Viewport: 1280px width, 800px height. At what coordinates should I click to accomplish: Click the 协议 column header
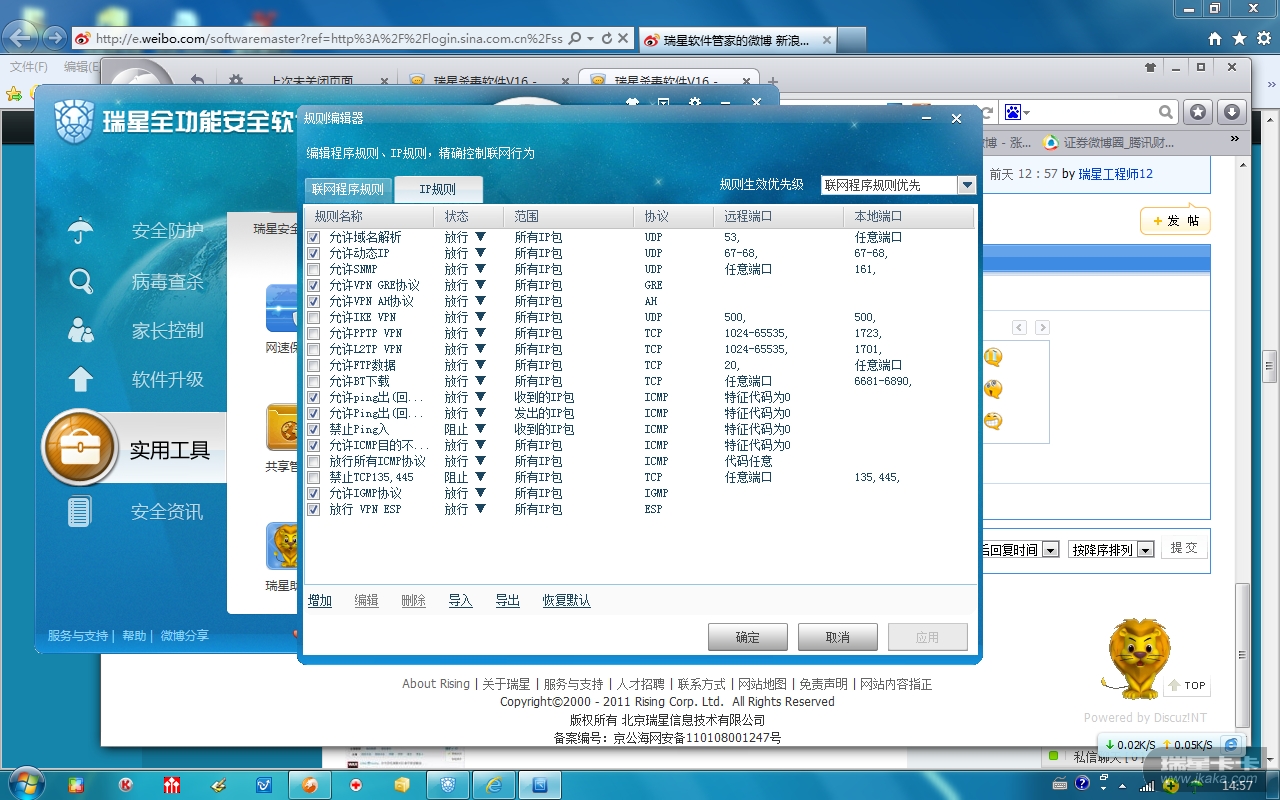click(x=674, y=217)
